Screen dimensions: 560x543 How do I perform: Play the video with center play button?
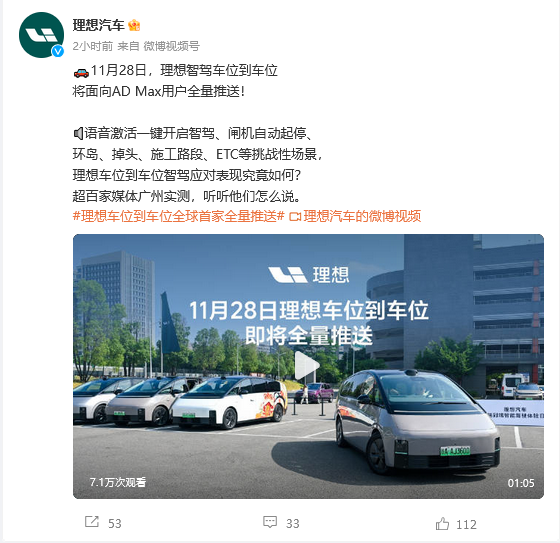click(x=307, y=365)
